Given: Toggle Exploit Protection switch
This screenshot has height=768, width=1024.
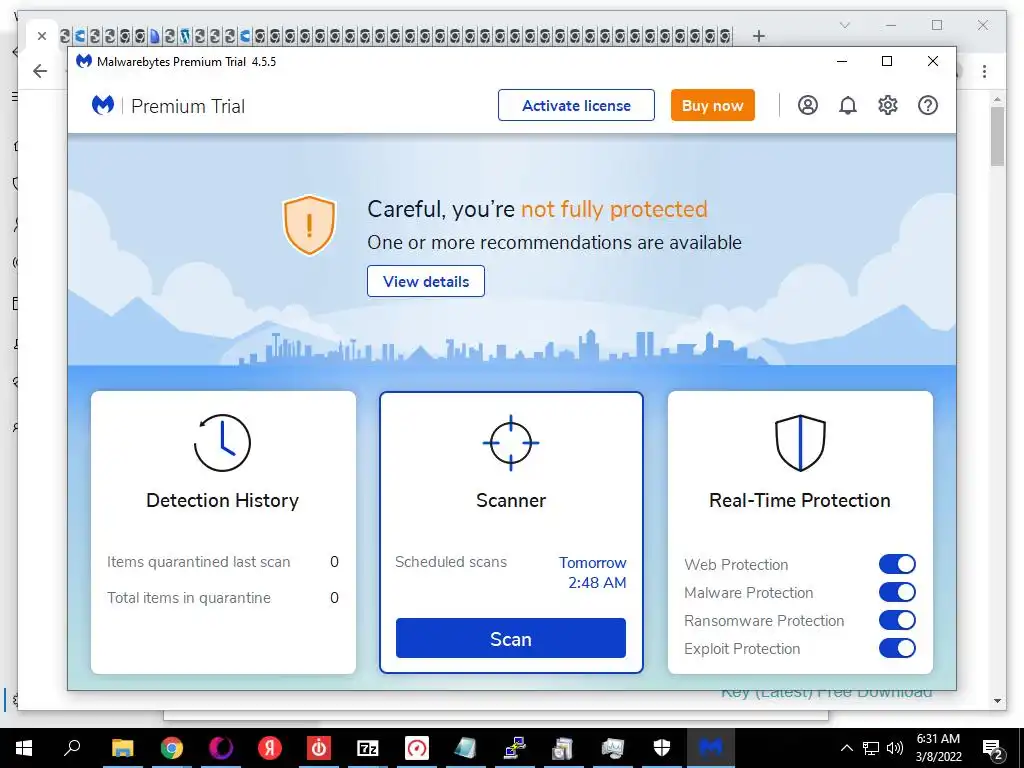Looking at the screenshot, I should [897, 648].
